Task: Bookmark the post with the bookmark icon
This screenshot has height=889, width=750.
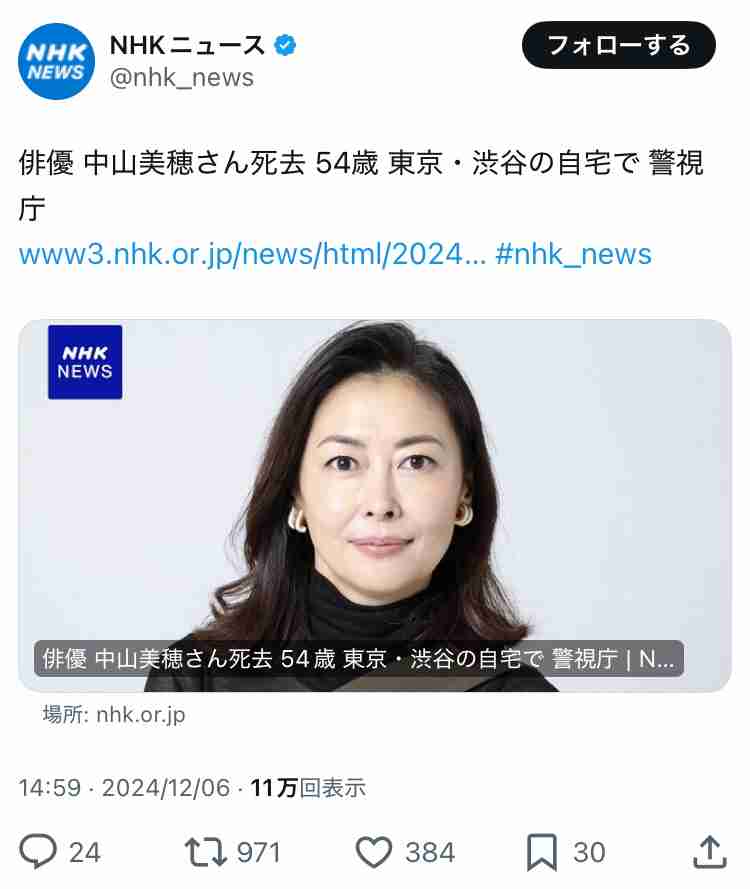Action: point(542,852)
